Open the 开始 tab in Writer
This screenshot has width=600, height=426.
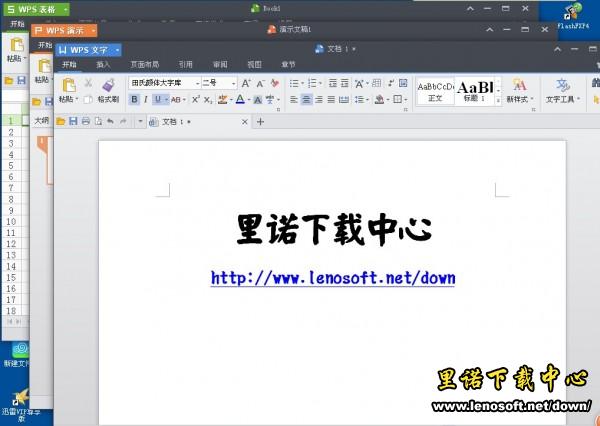[x=69, y=64]
